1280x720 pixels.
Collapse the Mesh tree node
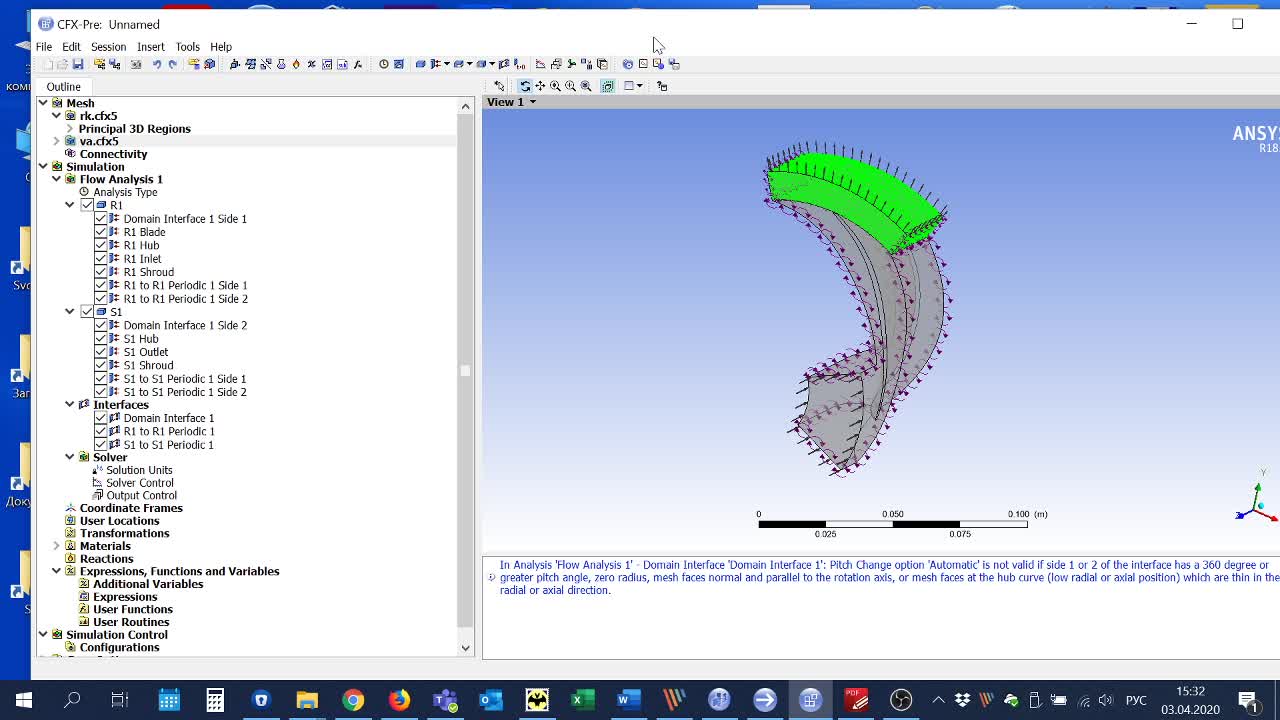click(x=43, y=103)
